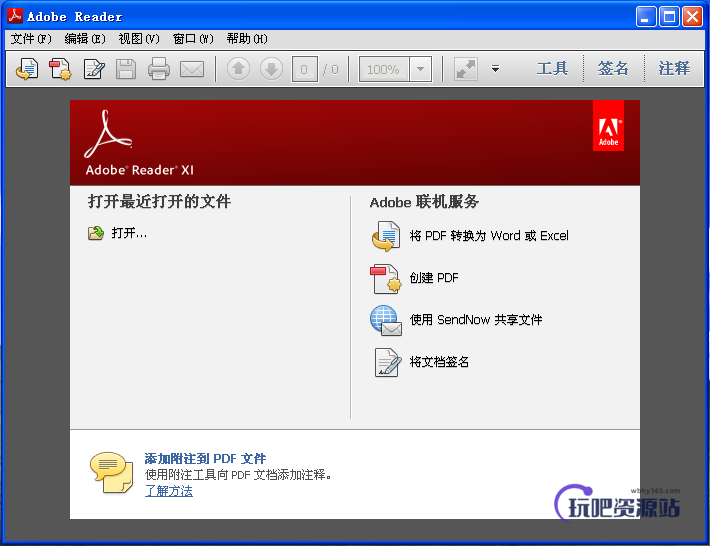Select the 创建 PDF link

click(x=434, y=278)
